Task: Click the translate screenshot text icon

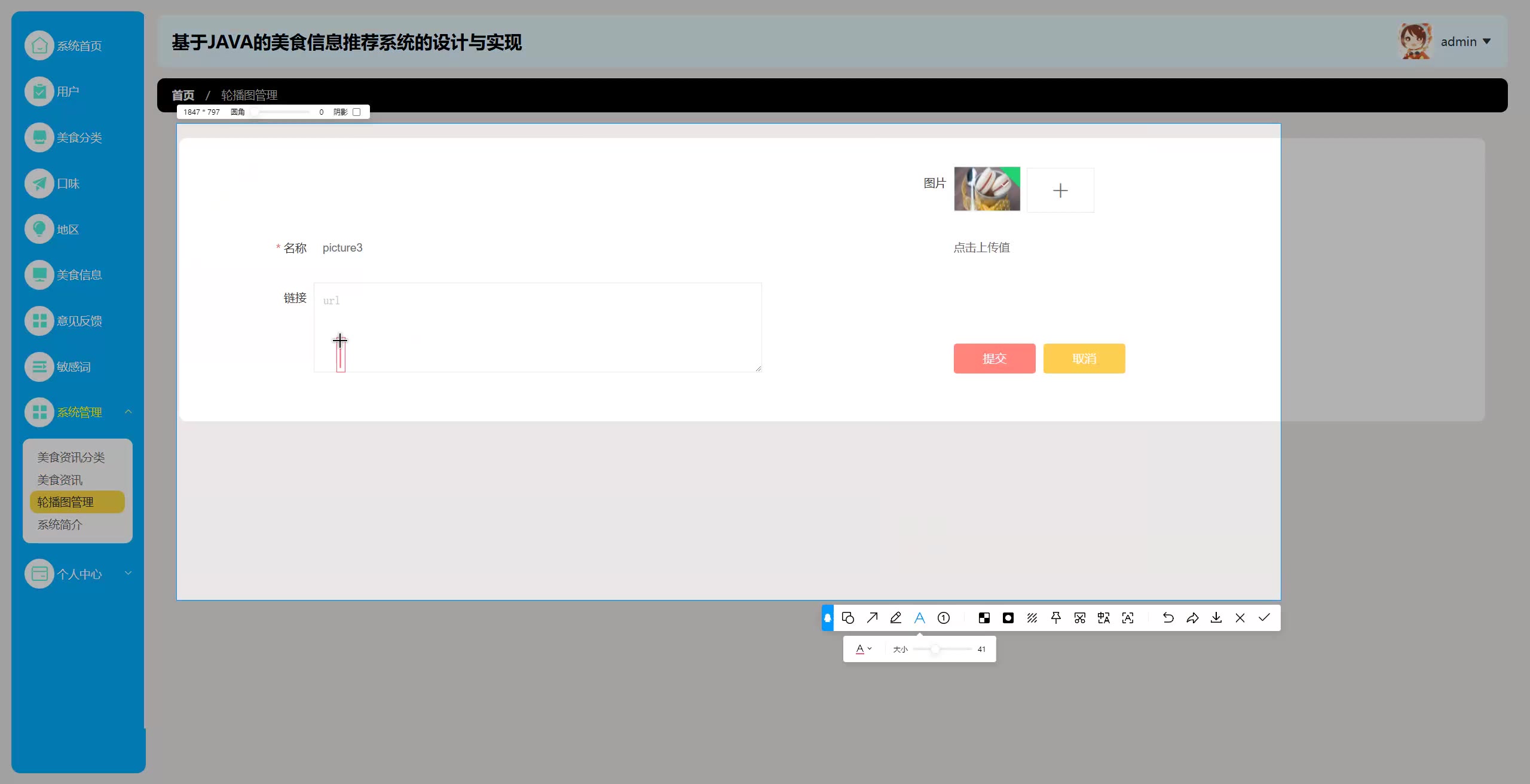Action: (1104, 618)
